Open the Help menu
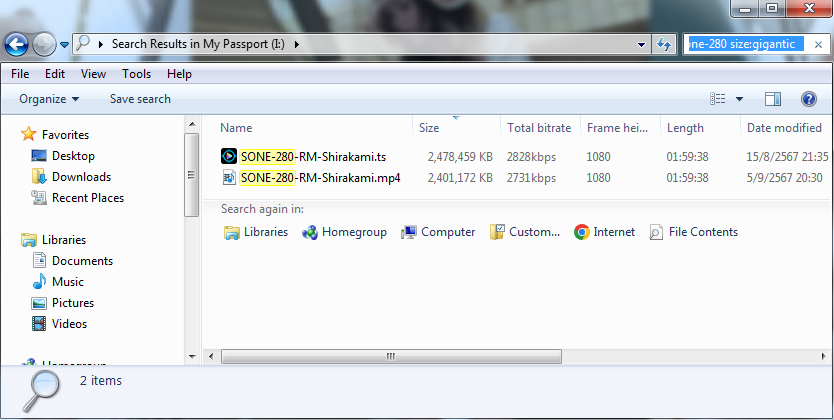This screenshot has width=834, height=420. coord(179,74)
